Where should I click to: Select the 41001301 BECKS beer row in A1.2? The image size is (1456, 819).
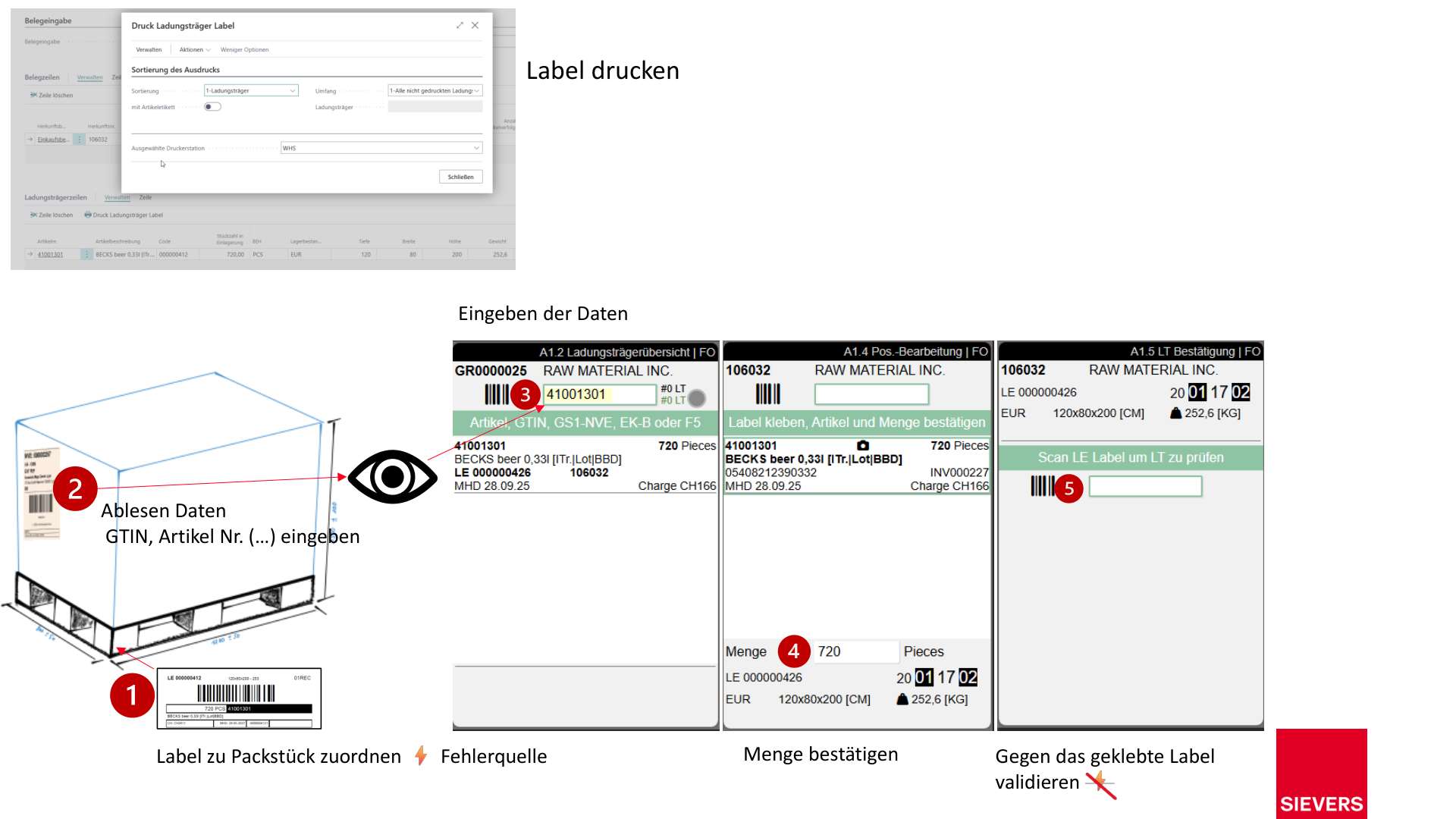coord(585,466)
